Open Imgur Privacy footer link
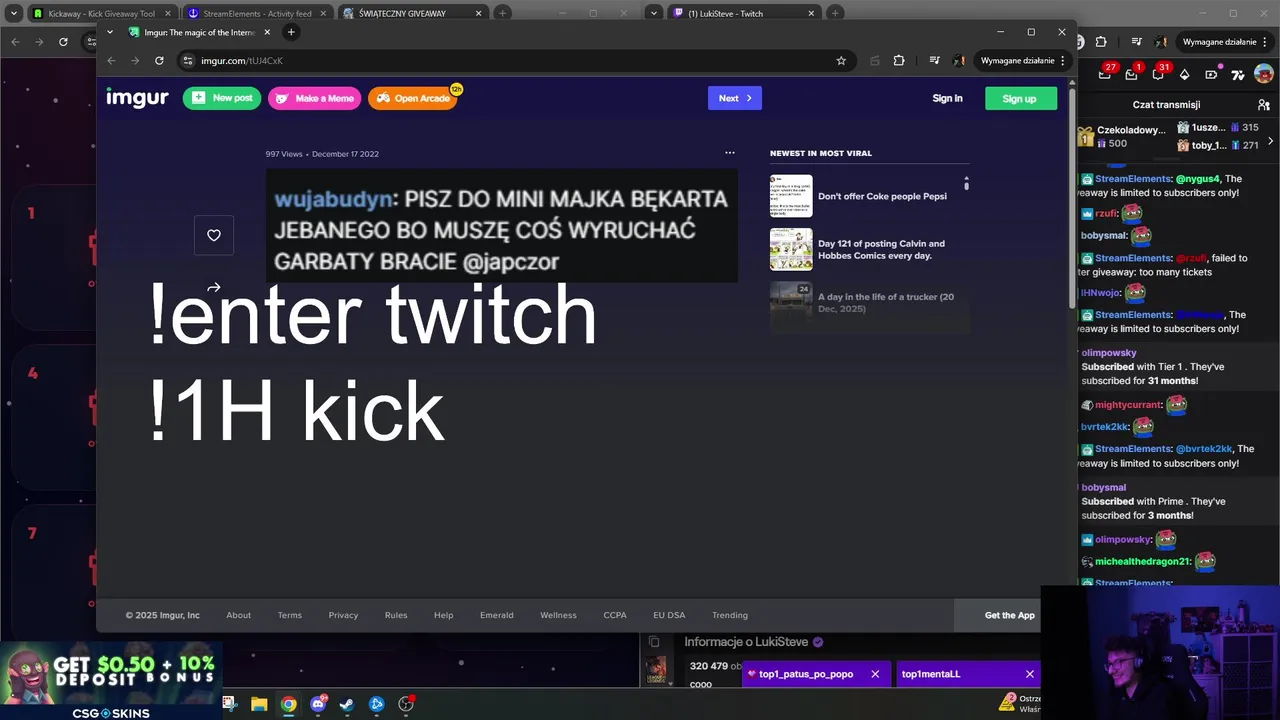This screenshot has width=1280, height=720. (343, 615)
